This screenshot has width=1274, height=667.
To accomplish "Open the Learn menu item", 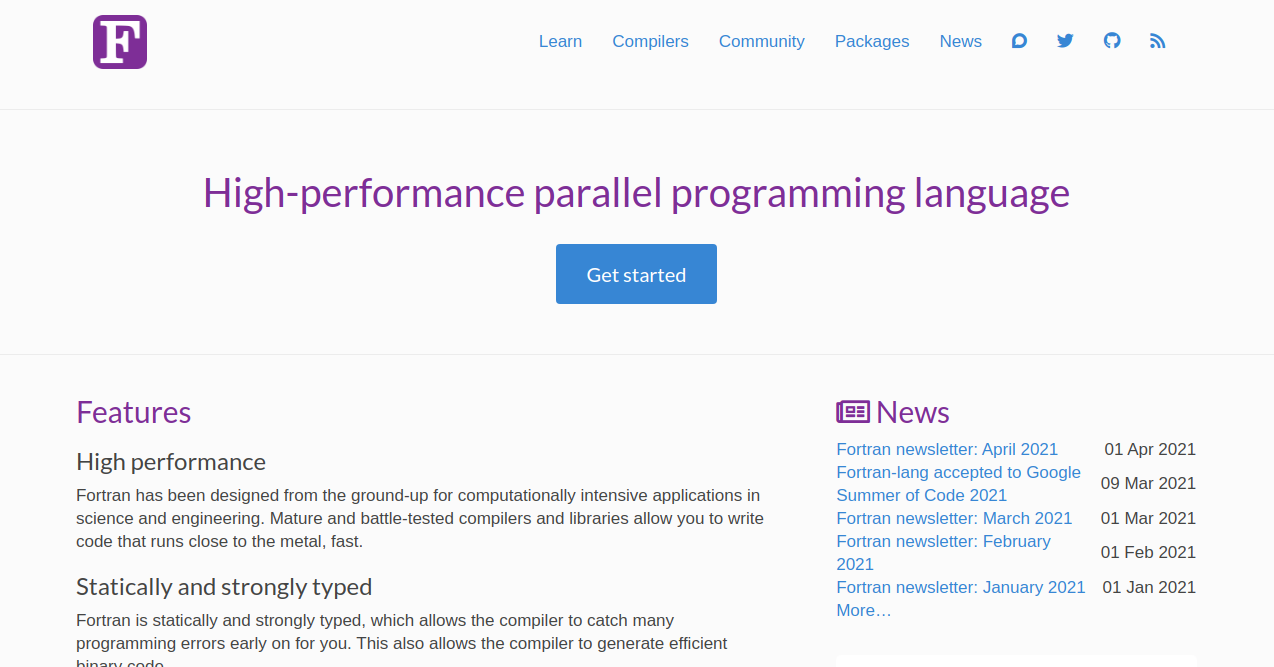I will (560, 41).
